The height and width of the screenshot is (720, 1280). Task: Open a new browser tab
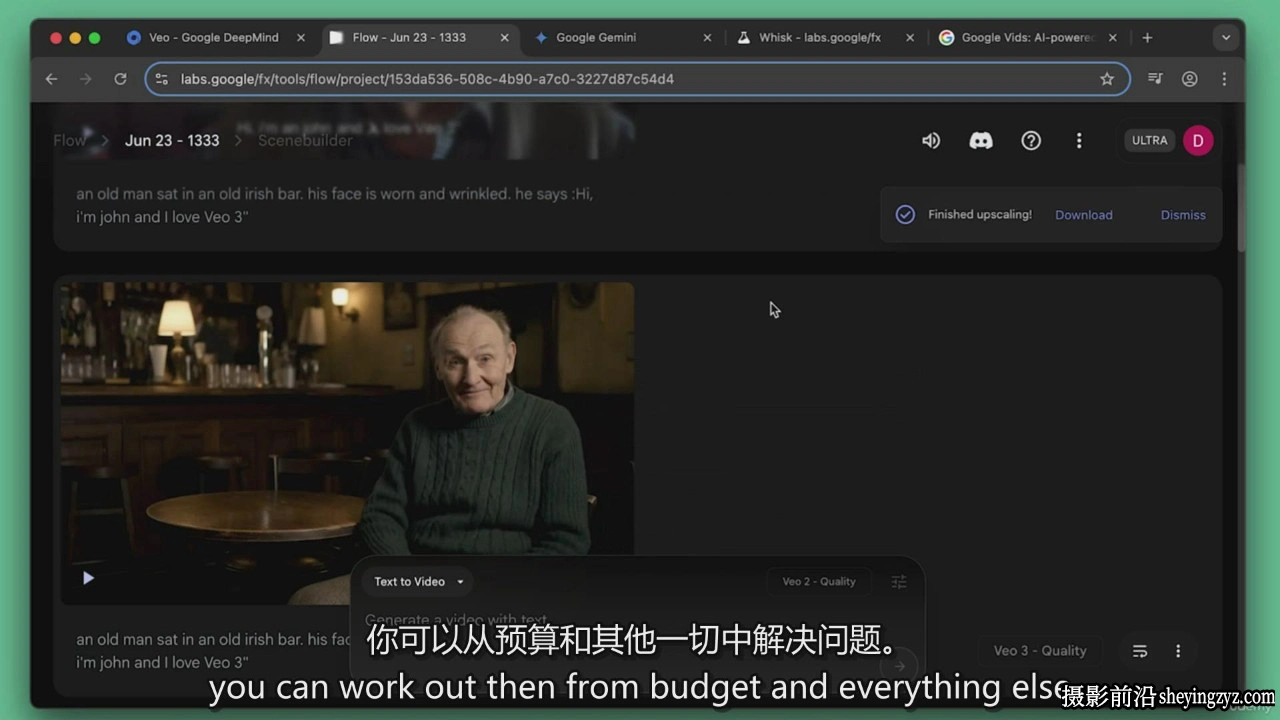pyautogui.click(x=1147, y=38)
